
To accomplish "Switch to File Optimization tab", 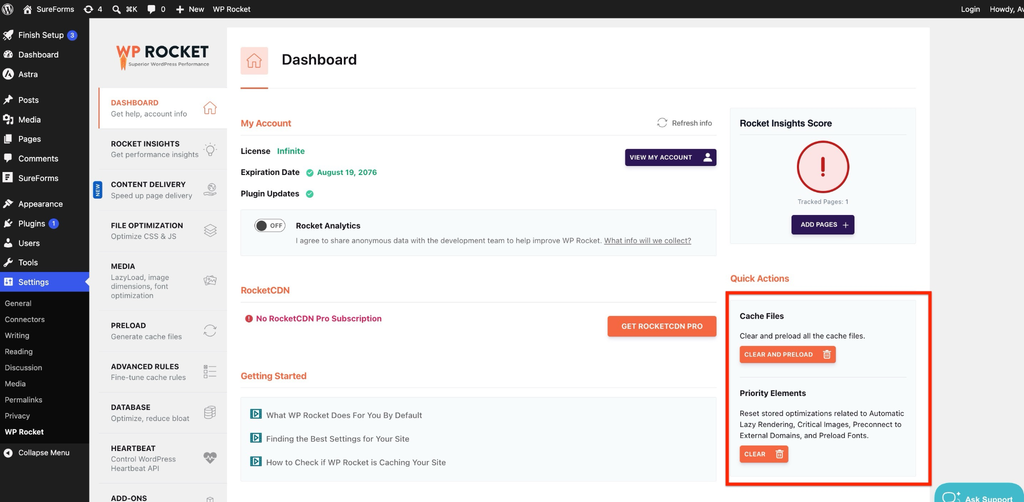I will 163,230.
